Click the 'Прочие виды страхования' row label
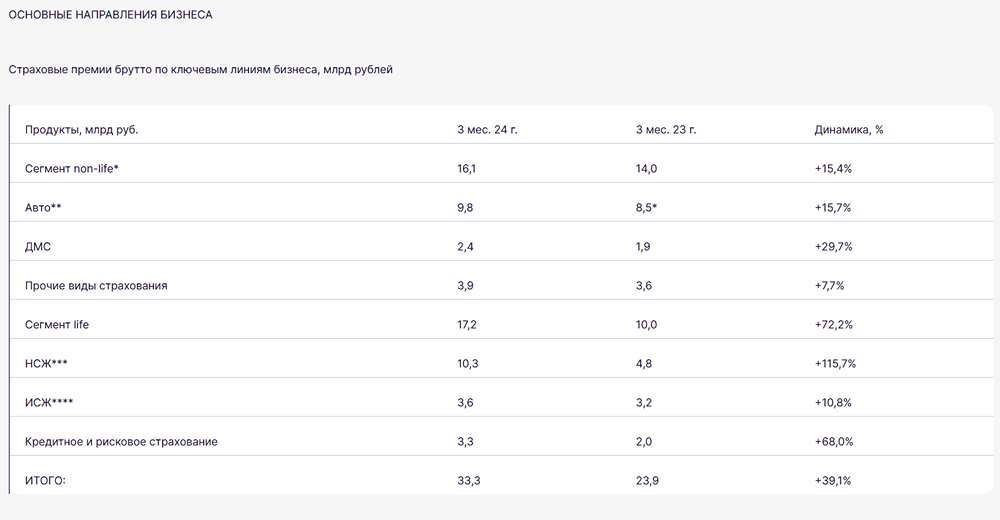This screenshot has height=520, width=1000. [x=96, y=286]
